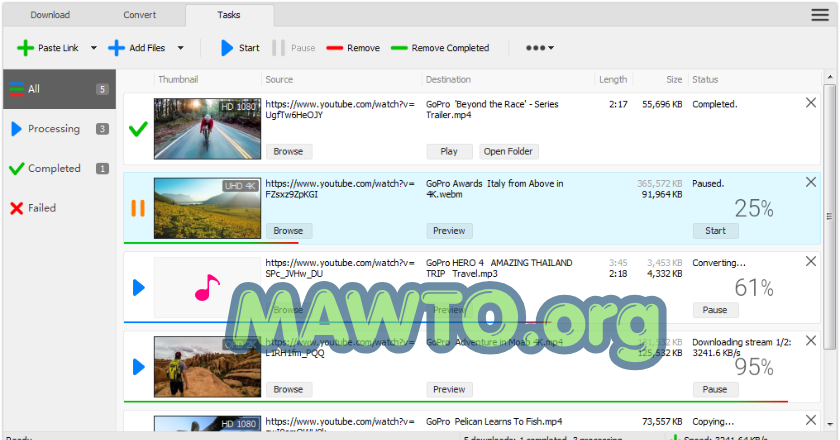Expand the Add Files dropdown arrow

click(181, 48)
